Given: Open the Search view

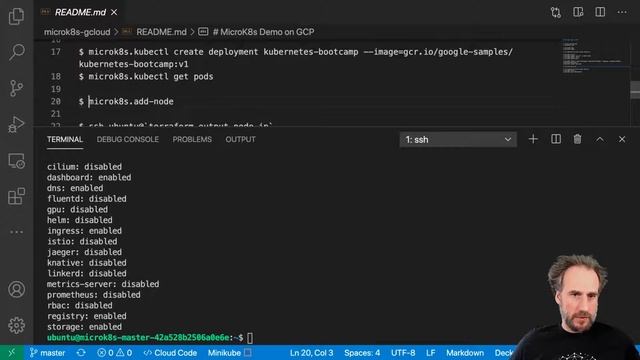Looking at the screenshot, I should 16,52.
